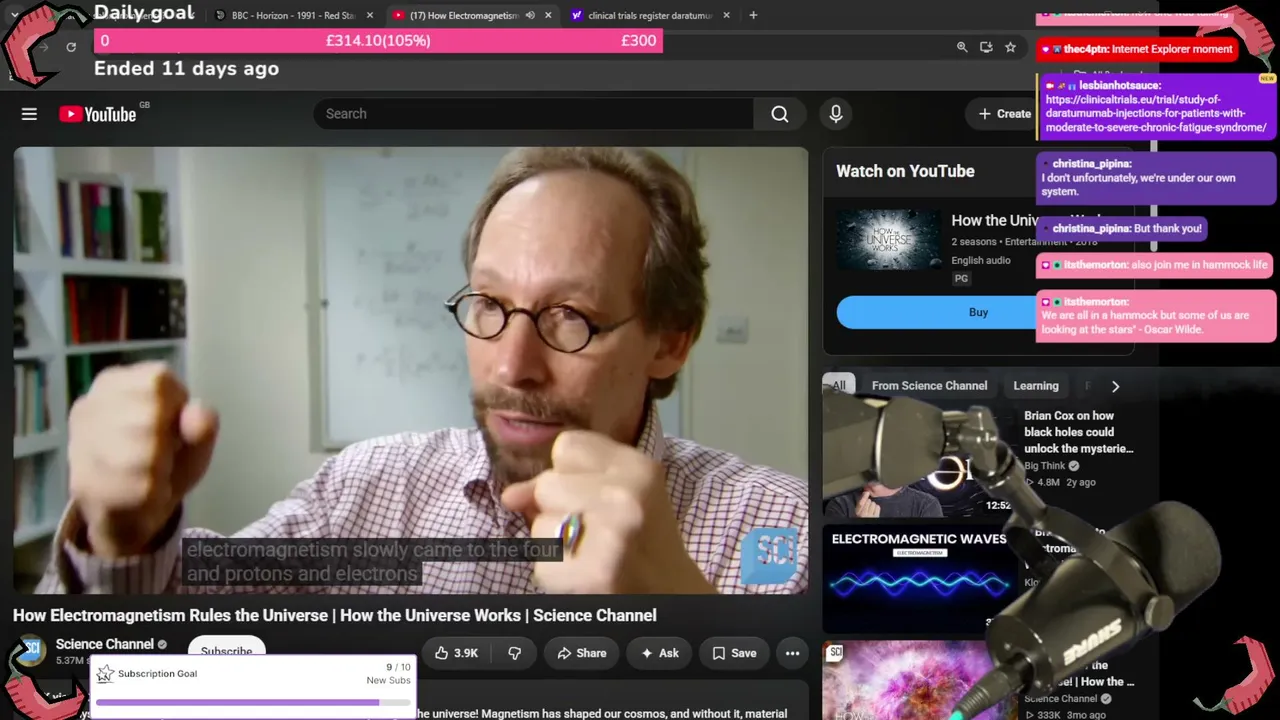Viewport: 1280px width, 720px height.
Task: Click the caption text 'electromagnetism slowly came to the four'
Action: point(372,550)
